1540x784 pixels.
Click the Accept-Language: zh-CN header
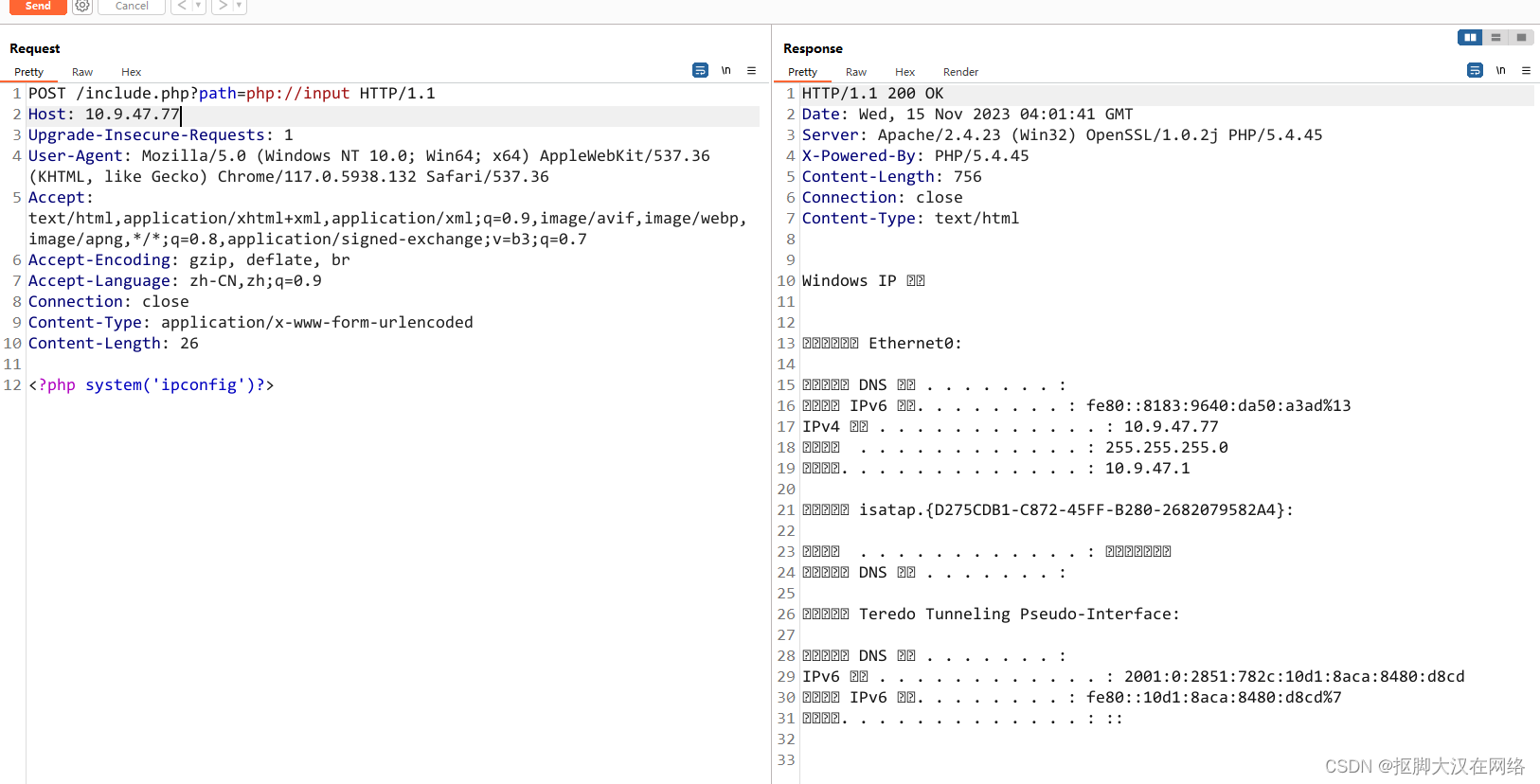pyautogui.click(x=175, y=280)
